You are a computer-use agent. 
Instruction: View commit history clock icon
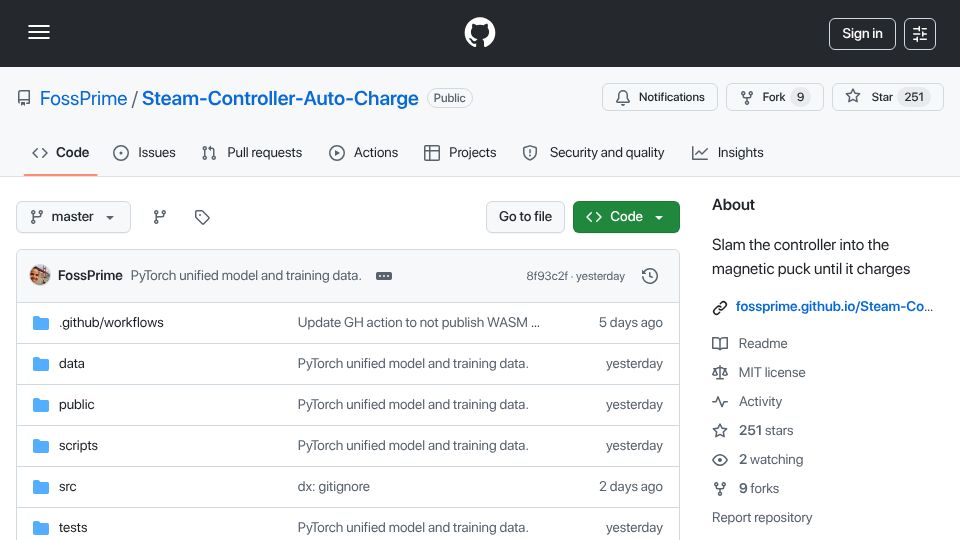tap(650, 276)
